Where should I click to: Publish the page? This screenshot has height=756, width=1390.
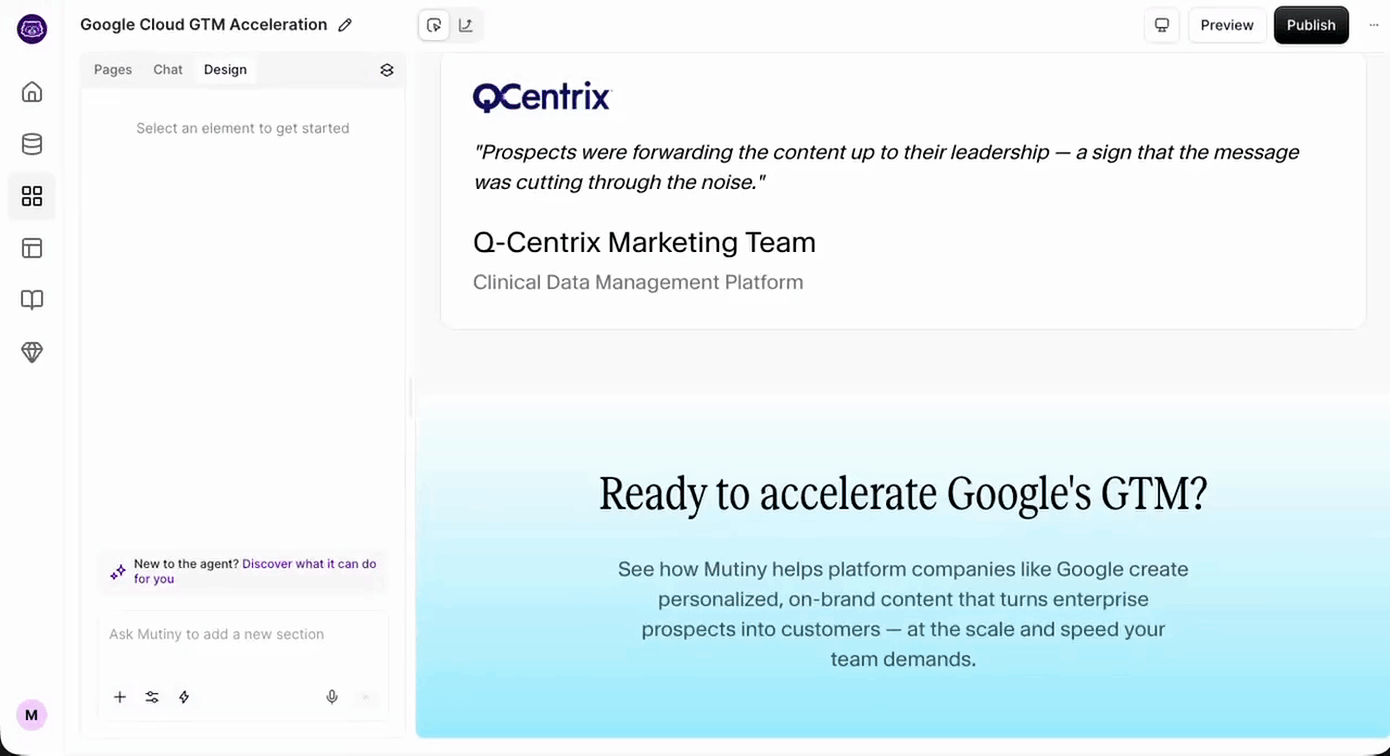pyautogui.click(x=1311, y=25)
